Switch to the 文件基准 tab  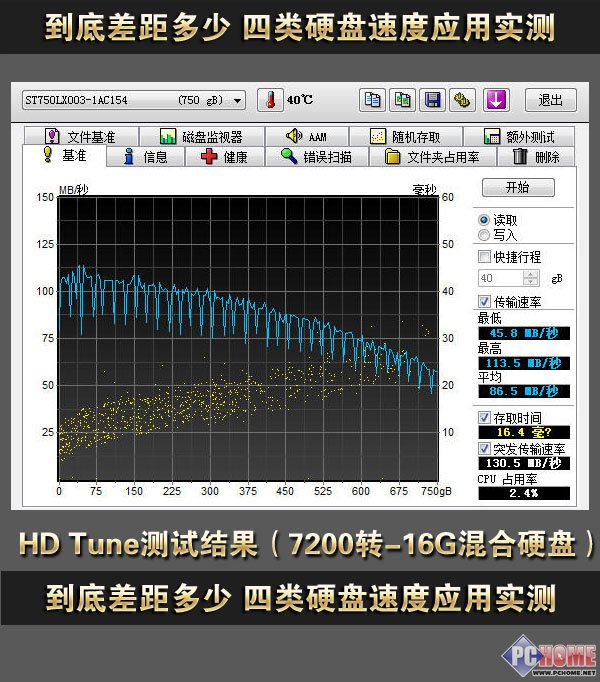tap(81, 137)
